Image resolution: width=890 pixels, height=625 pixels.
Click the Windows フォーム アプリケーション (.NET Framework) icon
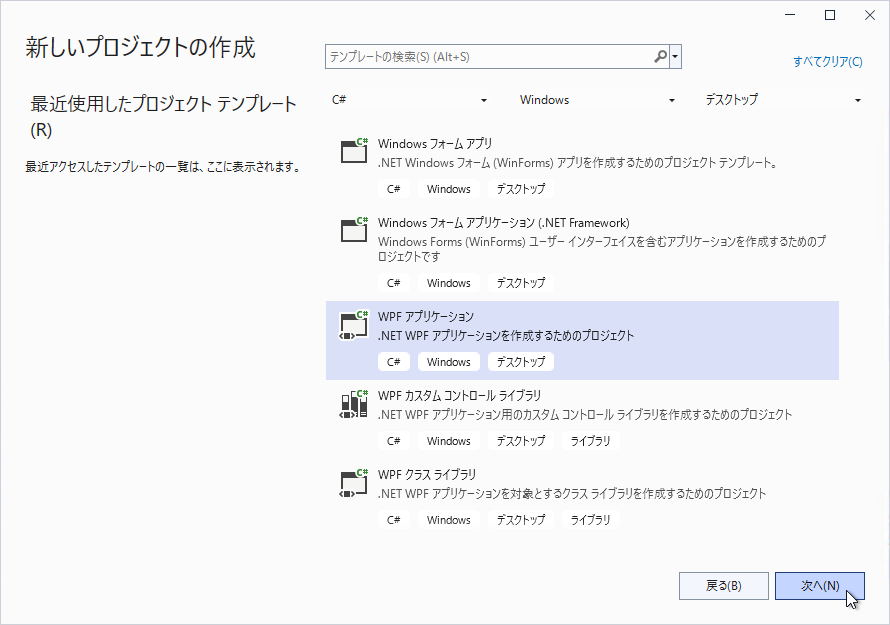(354, 229)
